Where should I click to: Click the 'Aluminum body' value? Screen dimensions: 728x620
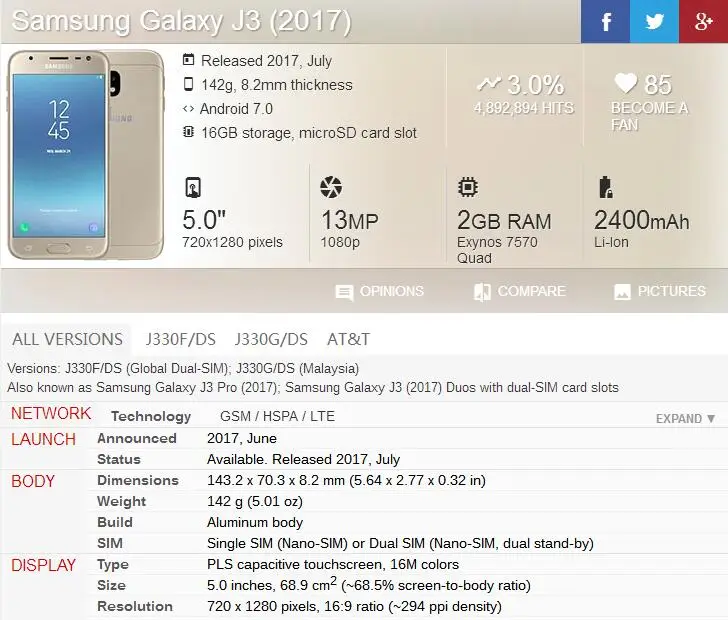pos(255,522)
